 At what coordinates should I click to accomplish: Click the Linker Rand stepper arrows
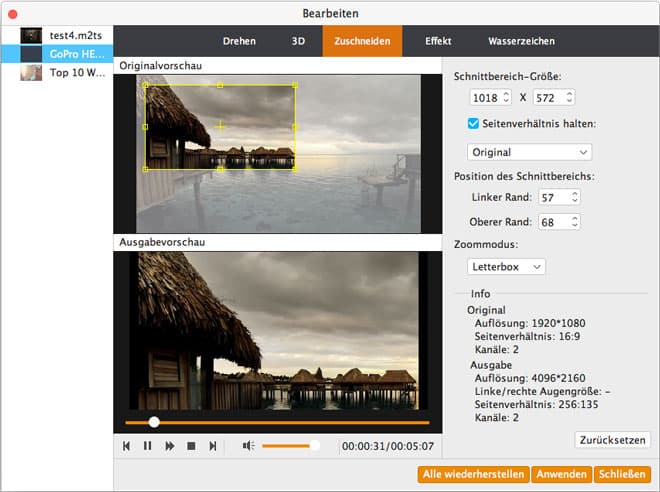pyautogui.click(x=574, y=198)
